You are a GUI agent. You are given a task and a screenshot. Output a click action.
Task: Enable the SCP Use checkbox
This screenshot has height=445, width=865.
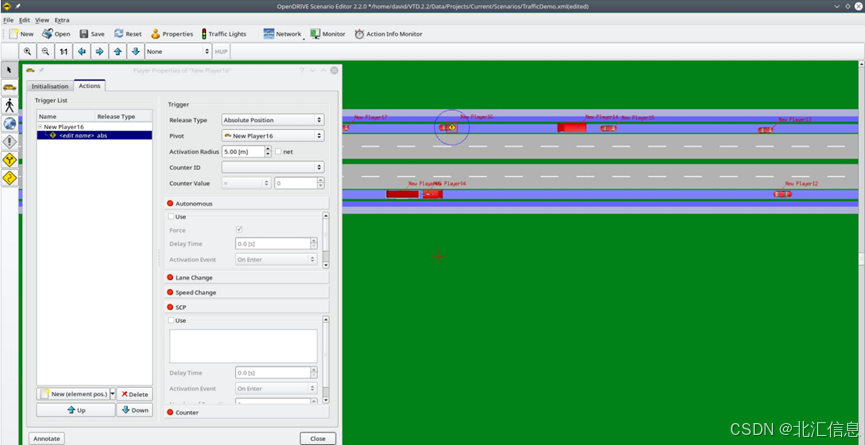click(x=172, y=320)
